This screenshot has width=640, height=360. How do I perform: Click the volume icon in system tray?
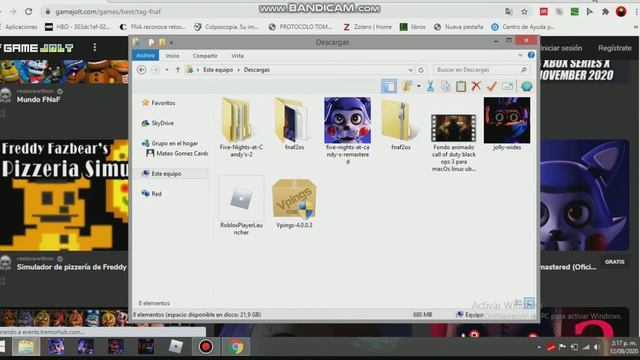[597, 347]
